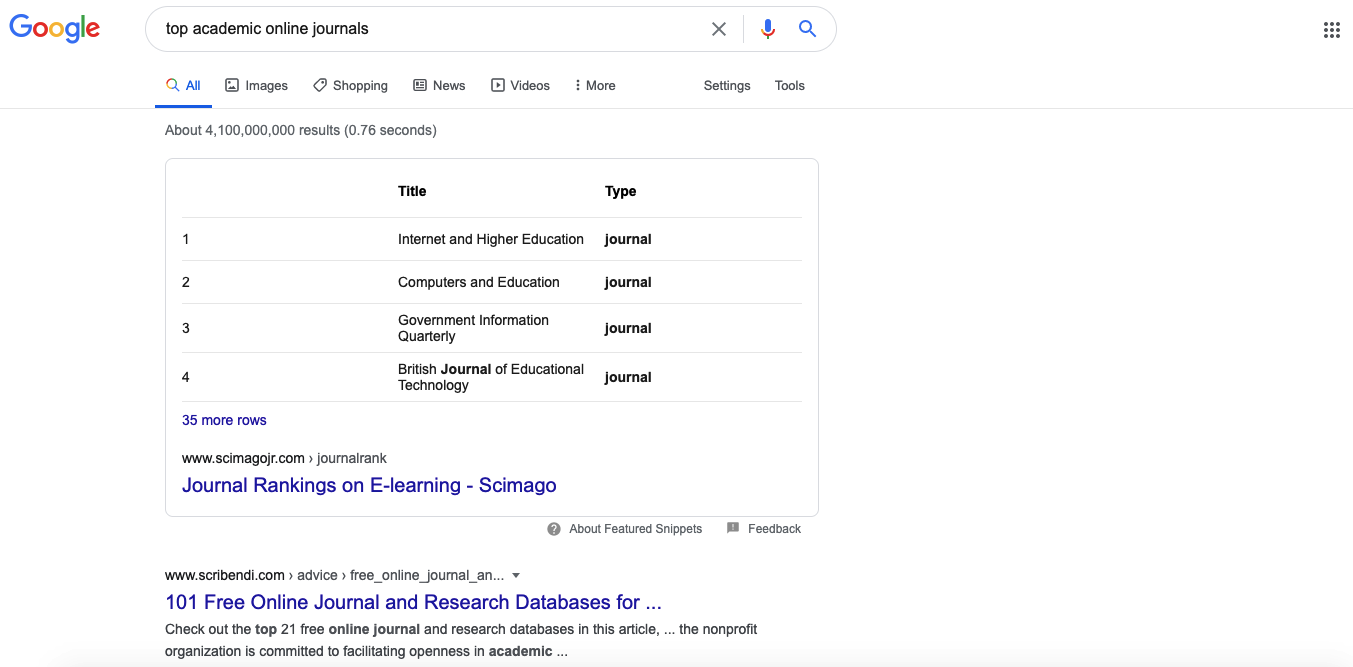Switch to the Shopping tab
Viewport: 1353px width, 667px height.
pyautogui.click(x=350, y=86)
